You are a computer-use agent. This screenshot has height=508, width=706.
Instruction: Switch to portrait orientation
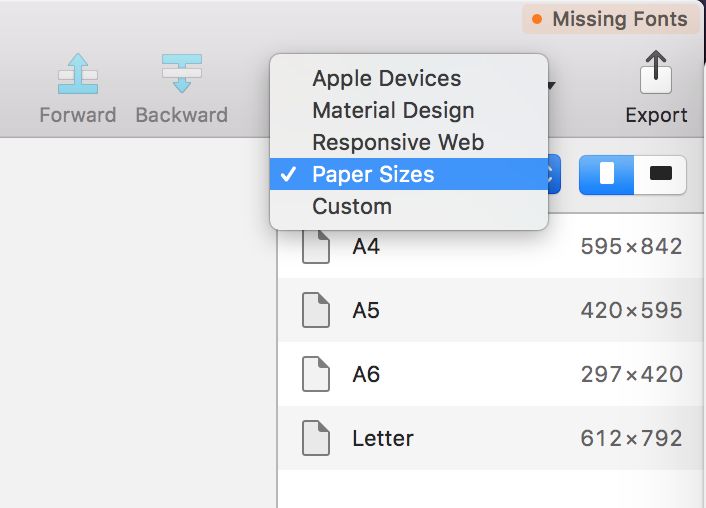tap(606, 174)
